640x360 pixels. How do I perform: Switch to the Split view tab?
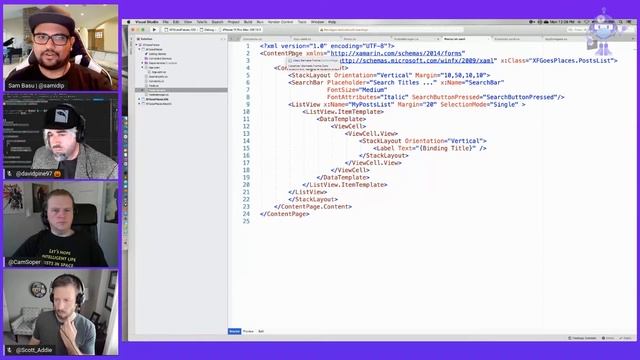tap(261, 331)
